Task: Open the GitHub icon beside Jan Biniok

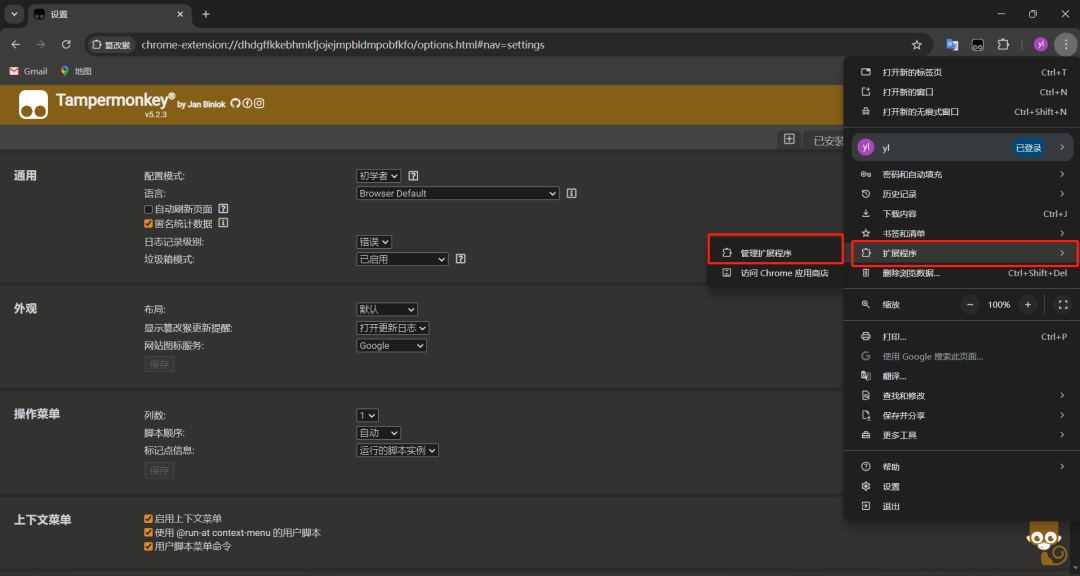Action: (235, 103)
